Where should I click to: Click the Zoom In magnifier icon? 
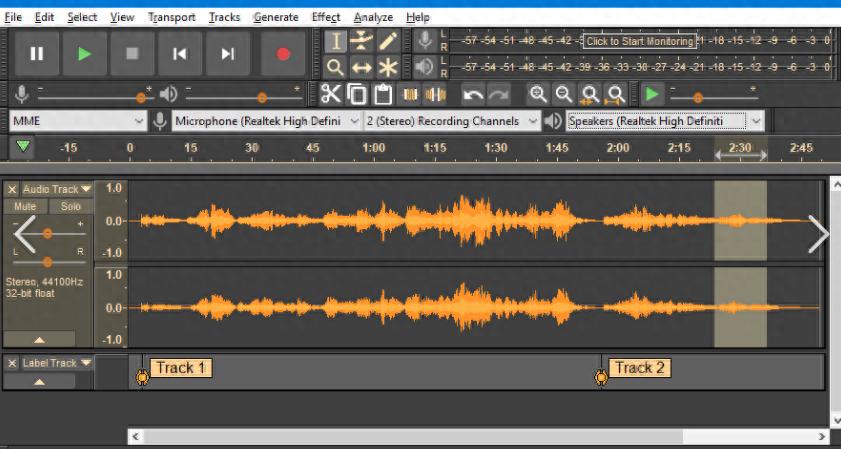(x=538, y=94)
